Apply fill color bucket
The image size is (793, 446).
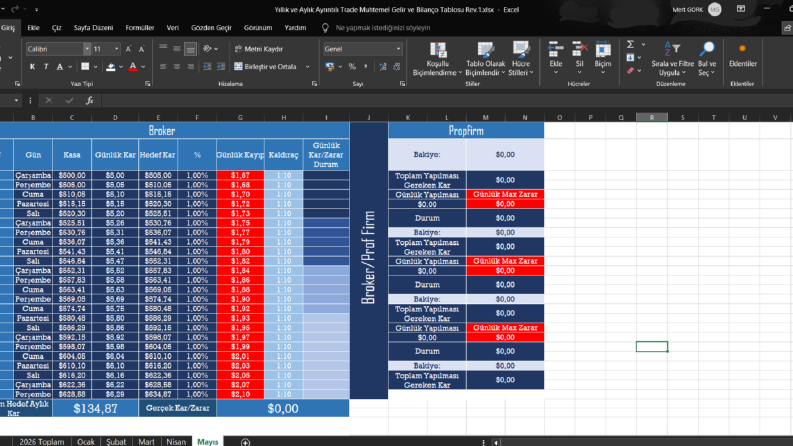[111, 67]
